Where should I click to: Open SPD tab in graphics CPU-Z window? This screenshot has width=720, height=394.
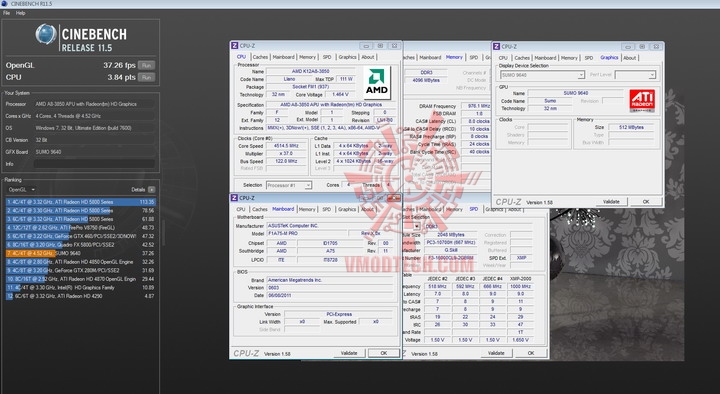(x=589, y=58)
